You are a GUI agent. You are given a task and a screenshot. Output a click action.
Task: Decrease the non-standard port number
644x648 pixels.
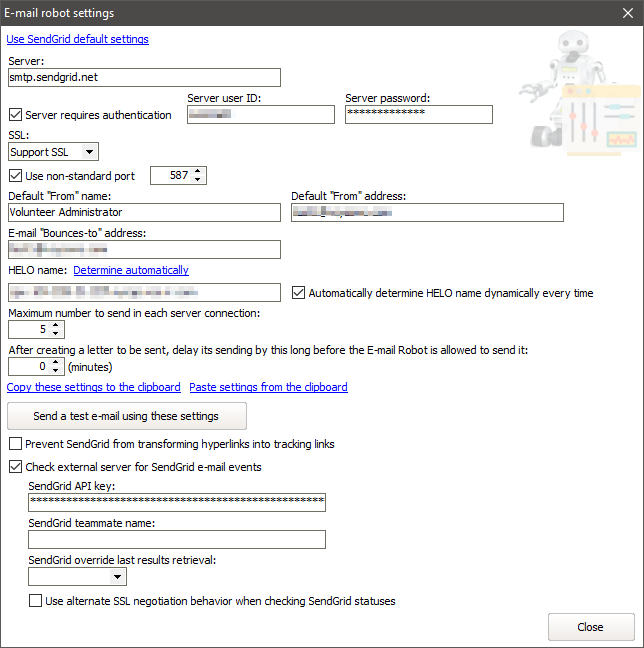coord(198,180)
